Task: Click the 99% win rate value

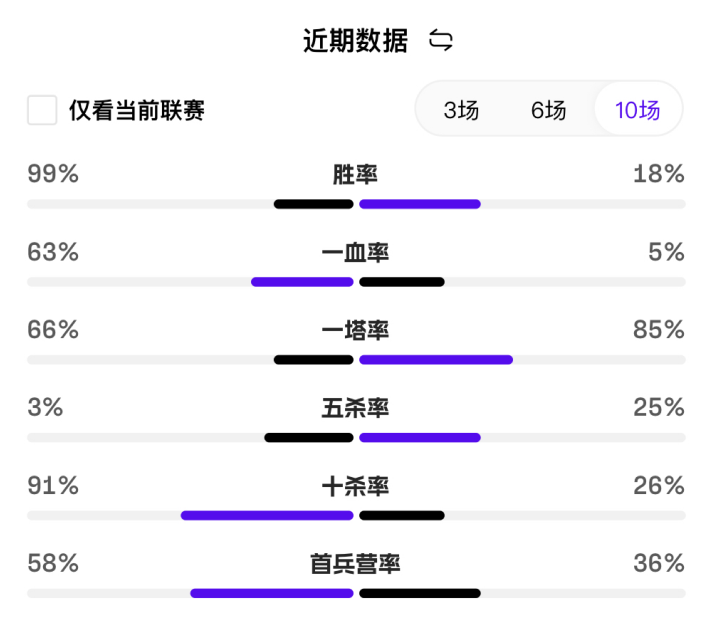Action: (x=53, y=174)
